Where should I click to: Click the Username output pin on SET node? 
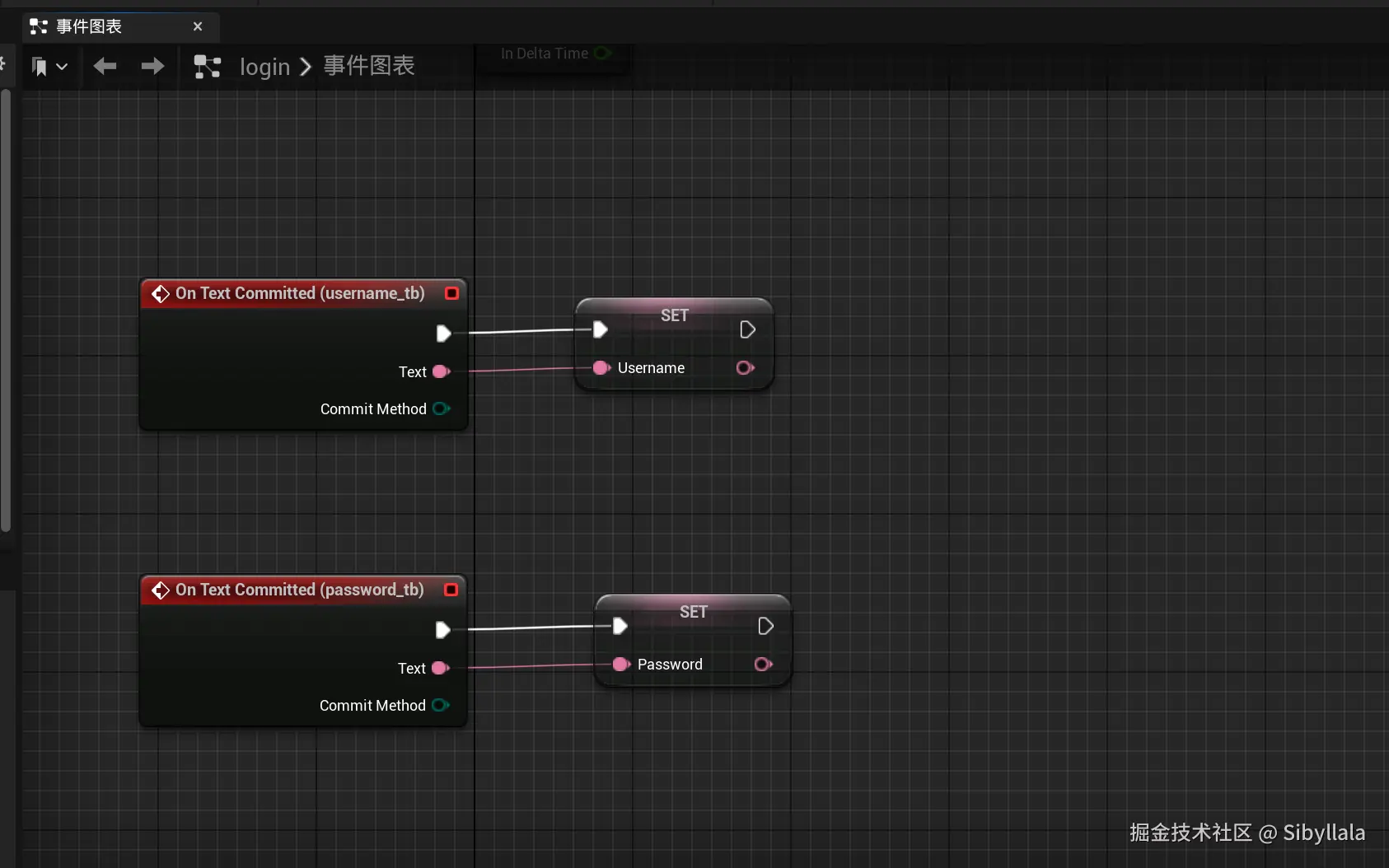click(746, 367)
